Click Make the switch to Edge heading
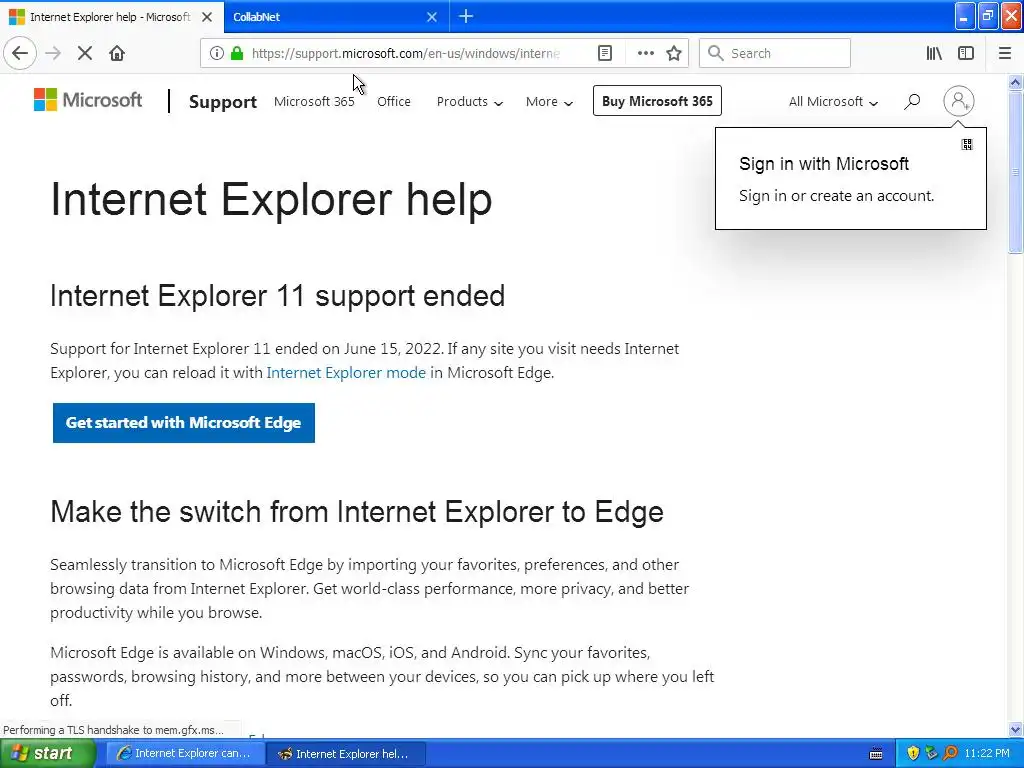The image size is (1024, 768). (357, 511)
